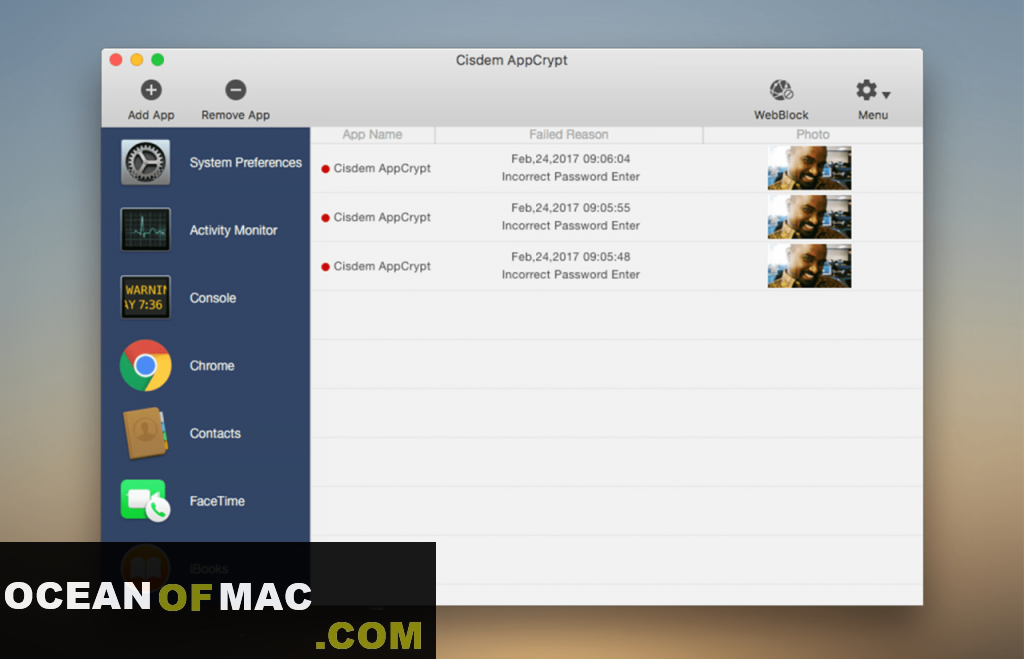Open the WebBlock globe icon
Image resolution: width=1024 pixels, height=659 pixels.
(x=781, y=89)
